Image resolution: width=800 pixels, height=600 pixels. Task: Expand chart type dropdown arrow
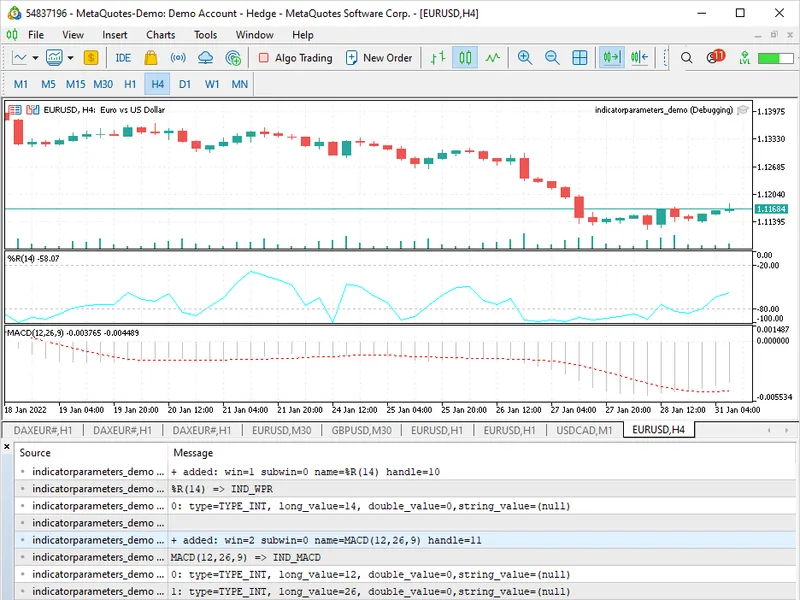35,58
